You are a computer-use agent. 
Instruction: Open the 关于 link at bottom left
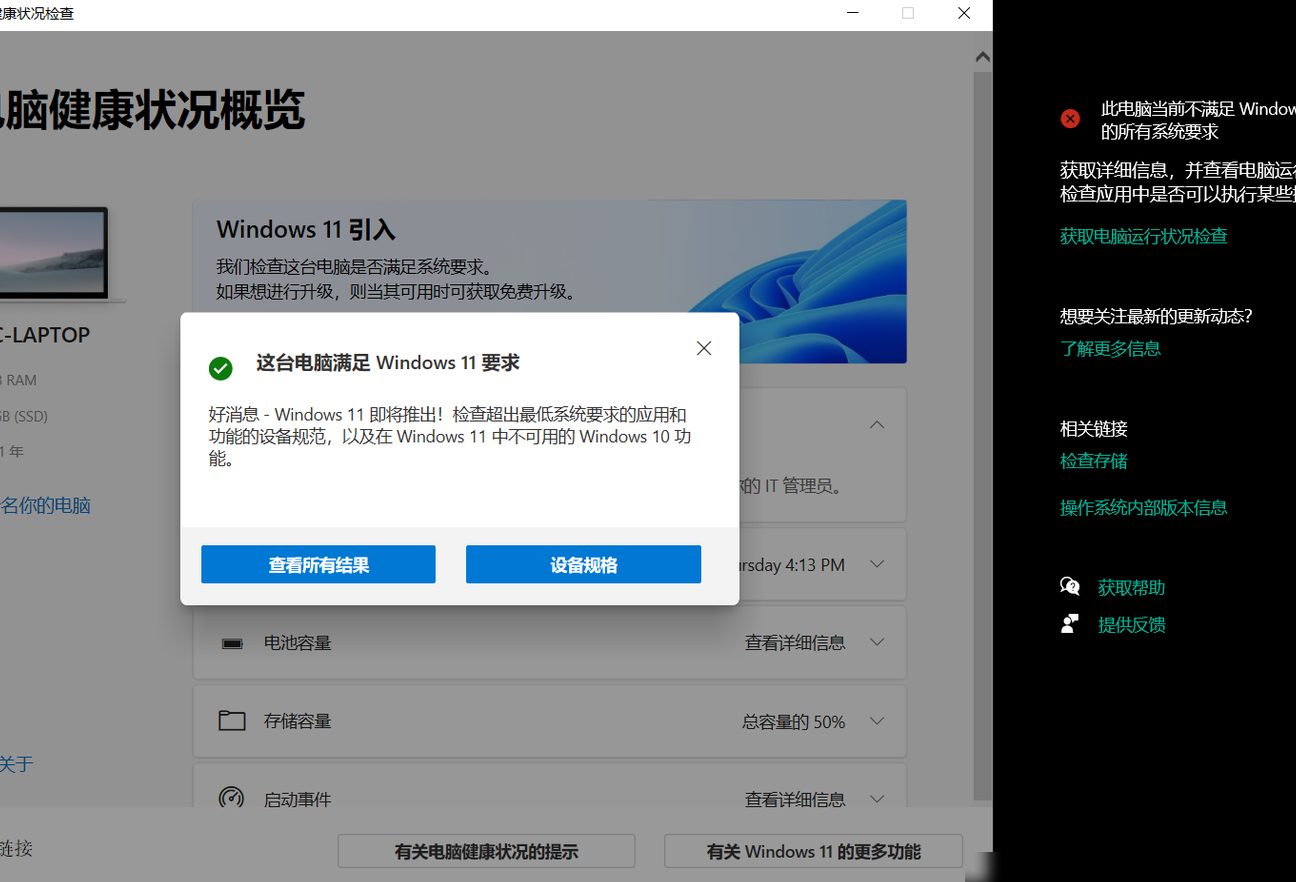[17, 765]
